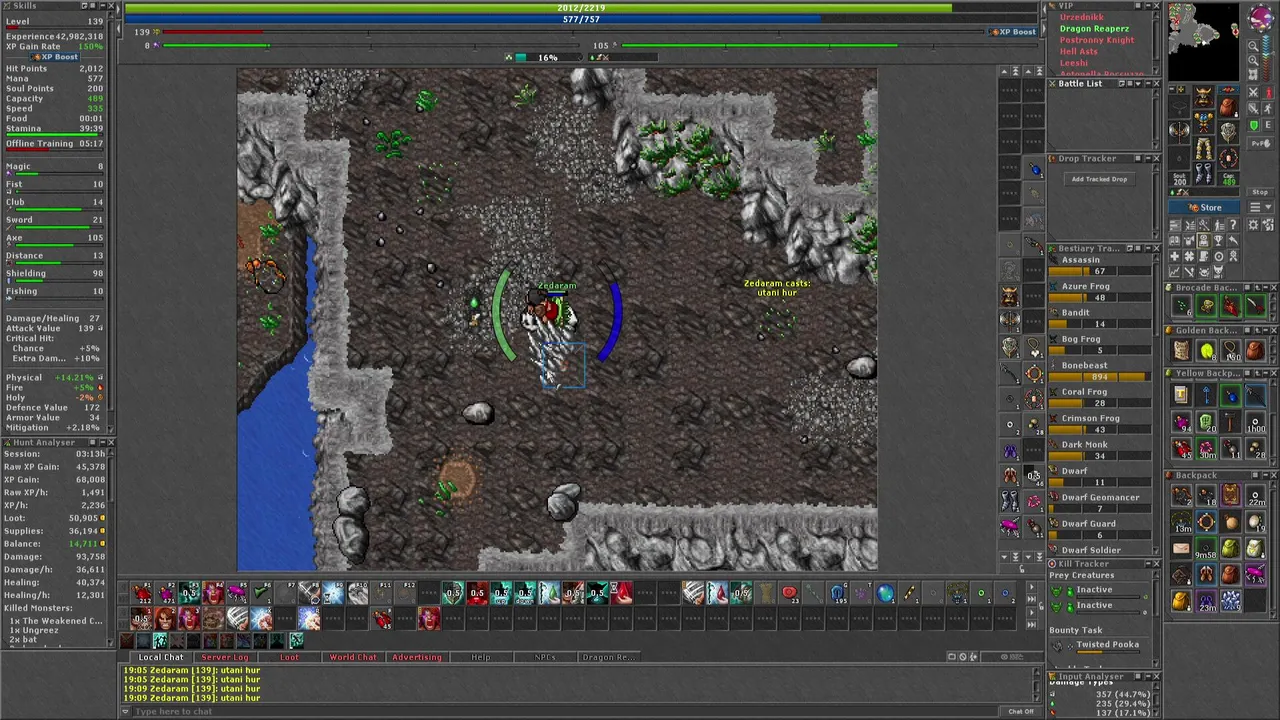
Task: Select crossed swords combat mode
Action: click(1254, 92)
